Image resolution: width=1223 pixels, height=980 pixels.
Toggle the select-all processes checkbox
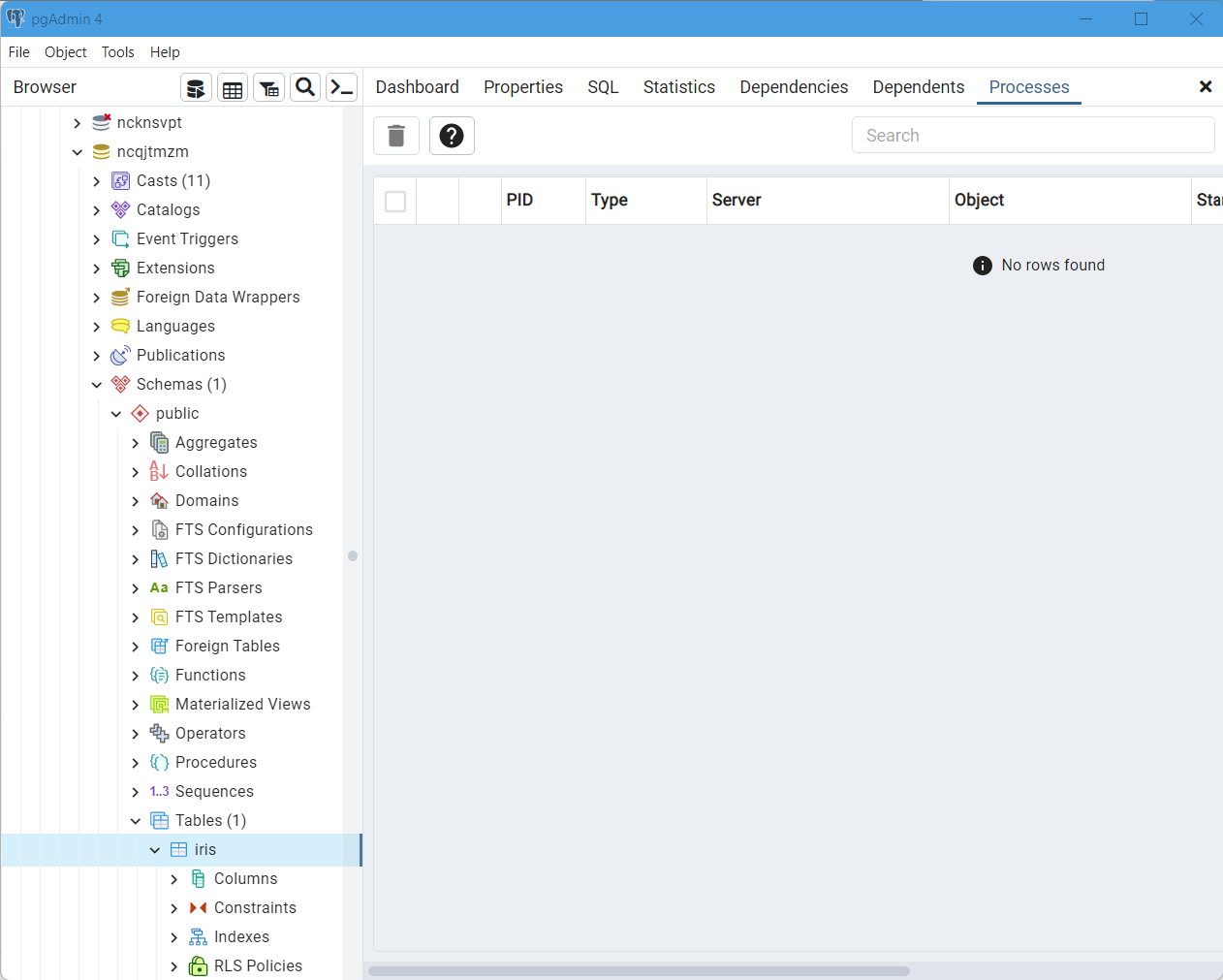pyautogui.click(x=394, y=201)
